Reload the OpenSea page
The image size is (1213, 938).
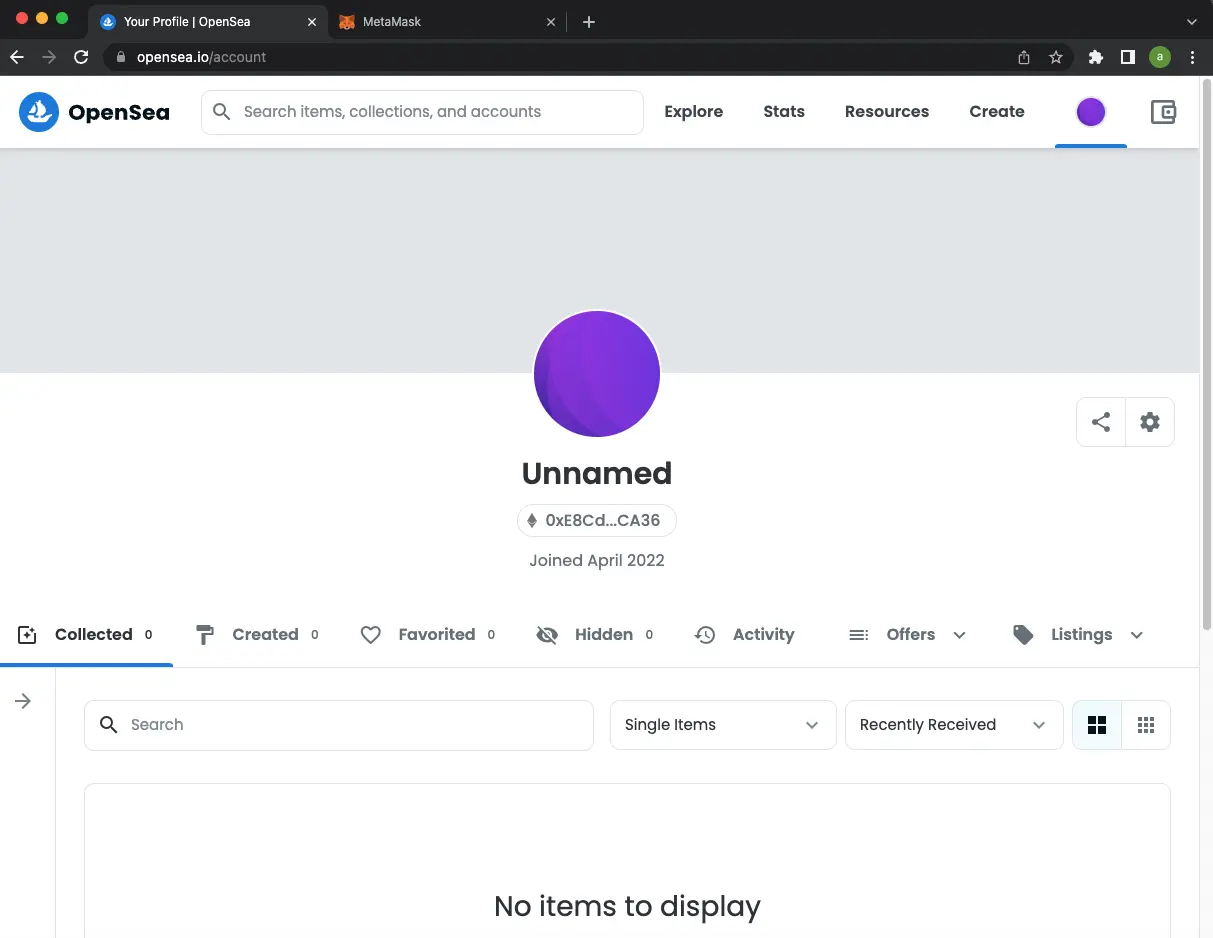coord(81,57)
